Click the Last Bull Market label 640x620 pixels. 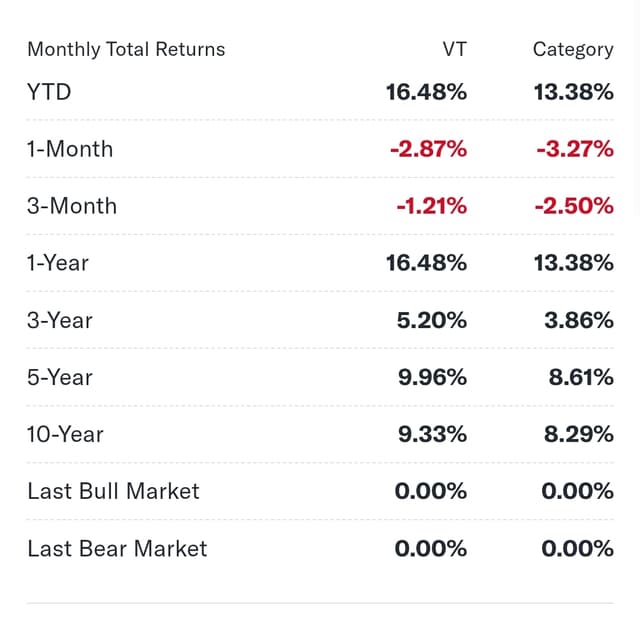pyautogui.click(x=113, y=491)
